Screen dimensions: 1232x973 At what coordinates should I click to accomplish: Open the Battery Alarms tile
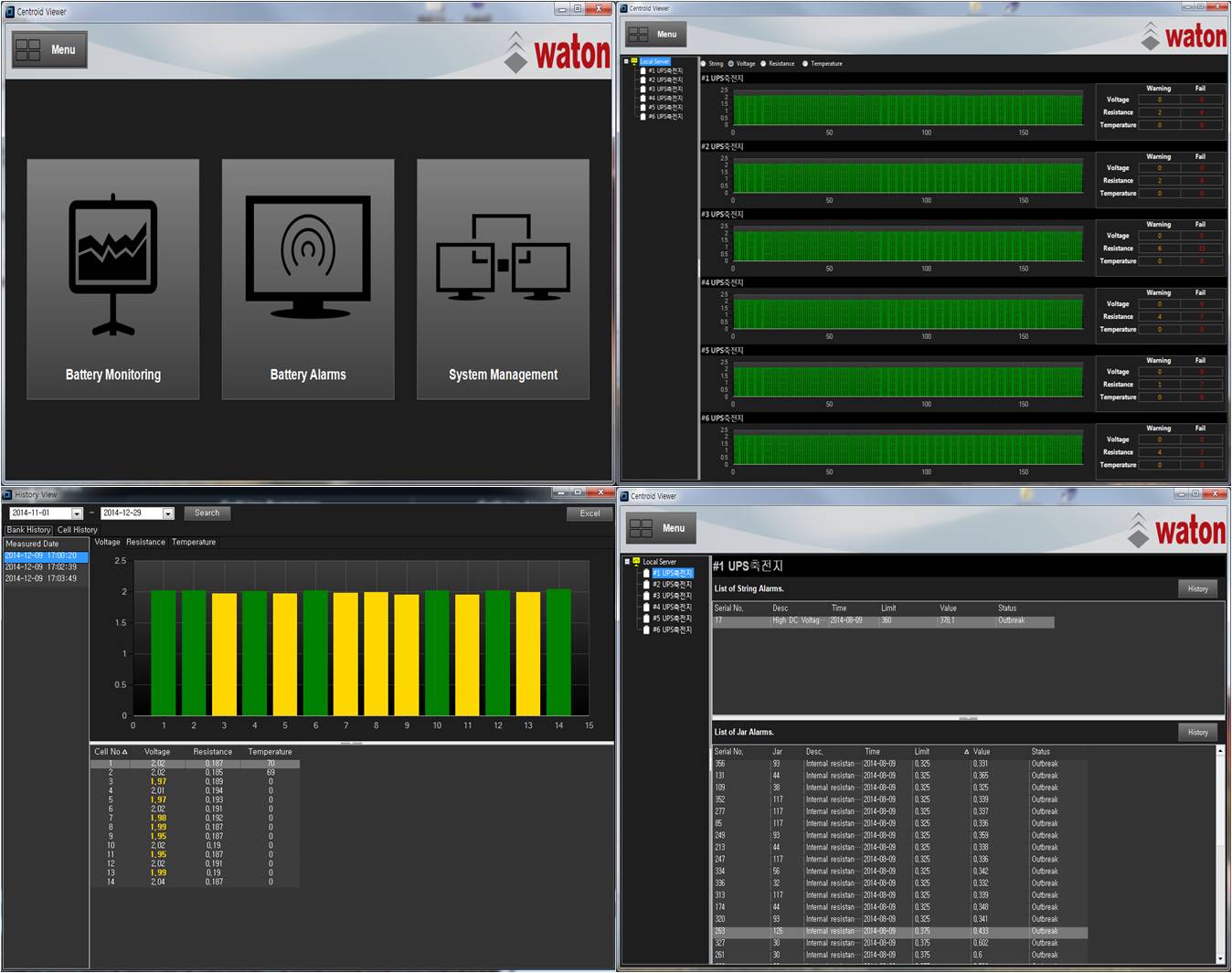(308, 279)
